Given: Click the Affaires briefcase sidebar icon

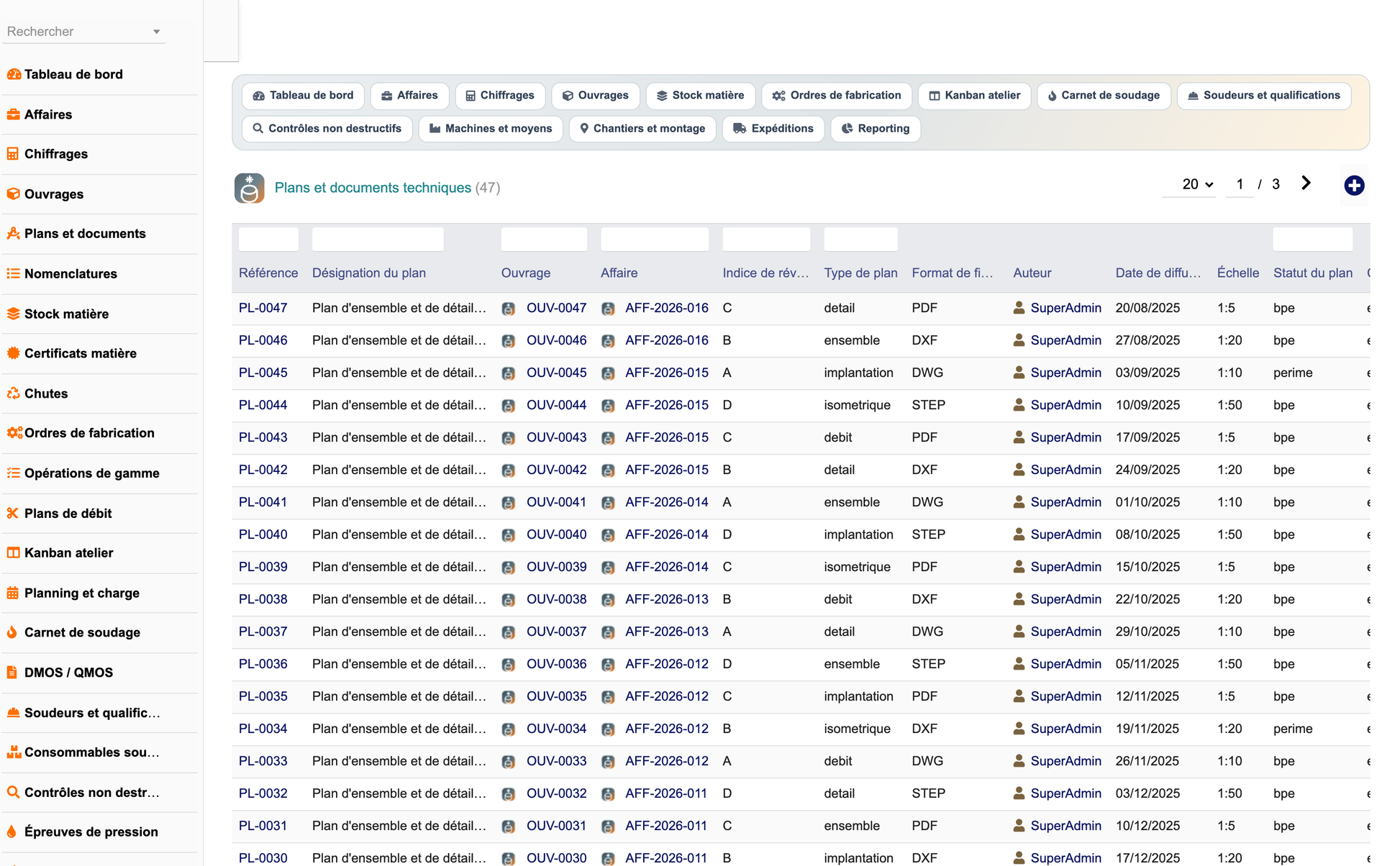Looking at the screenshot, I should coord(14,114).
